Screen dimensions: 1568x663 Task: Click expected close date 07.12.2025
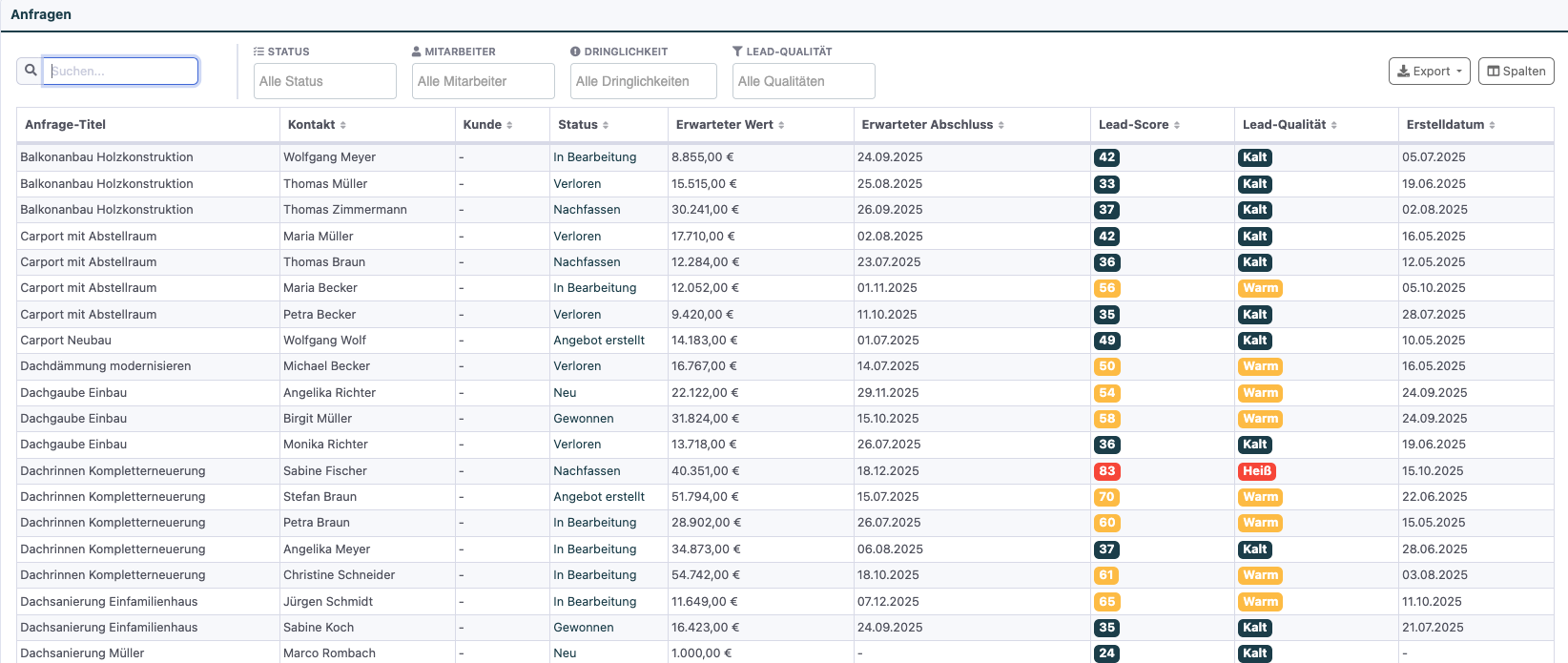(888, 602)
